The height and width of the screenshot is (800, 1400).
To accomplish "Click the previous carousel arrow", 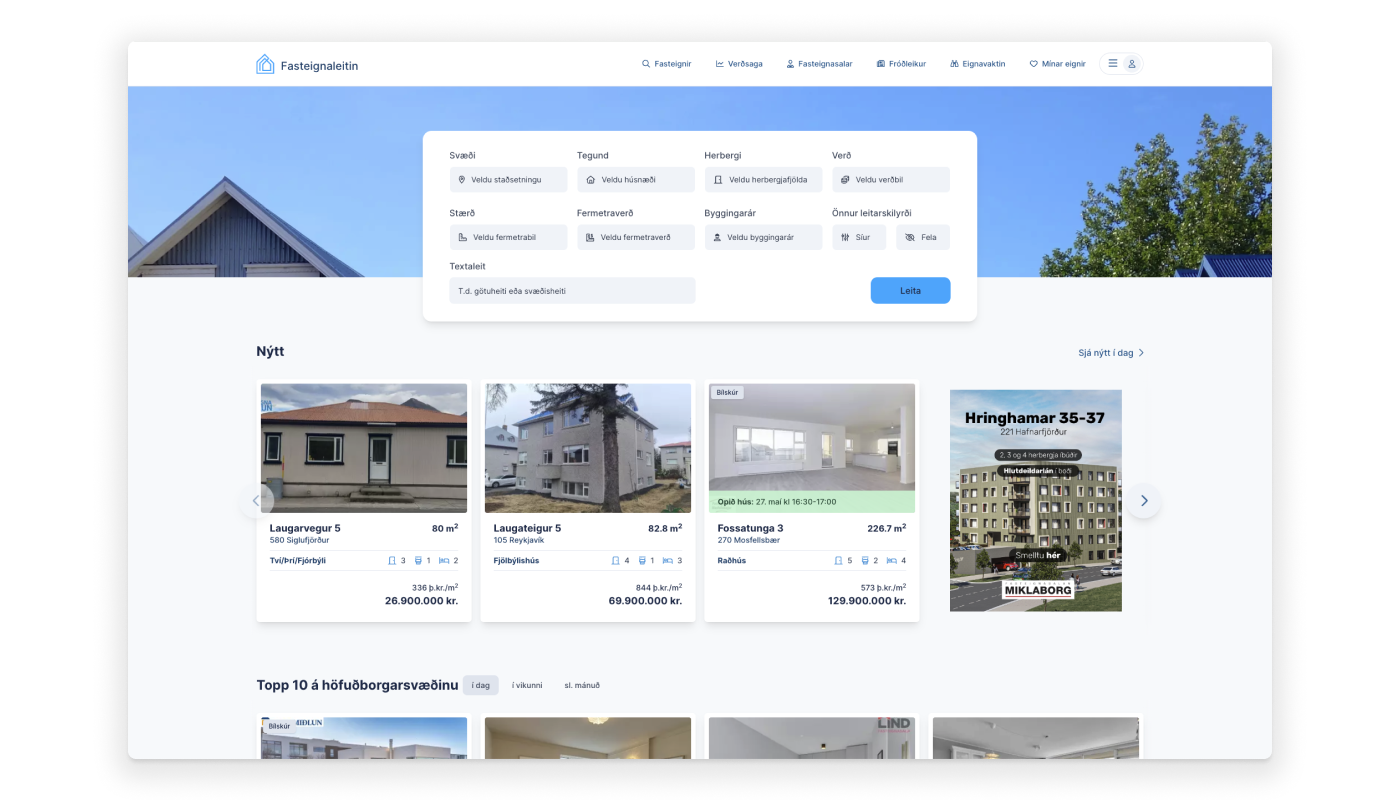I will click(x=256, y=500).
